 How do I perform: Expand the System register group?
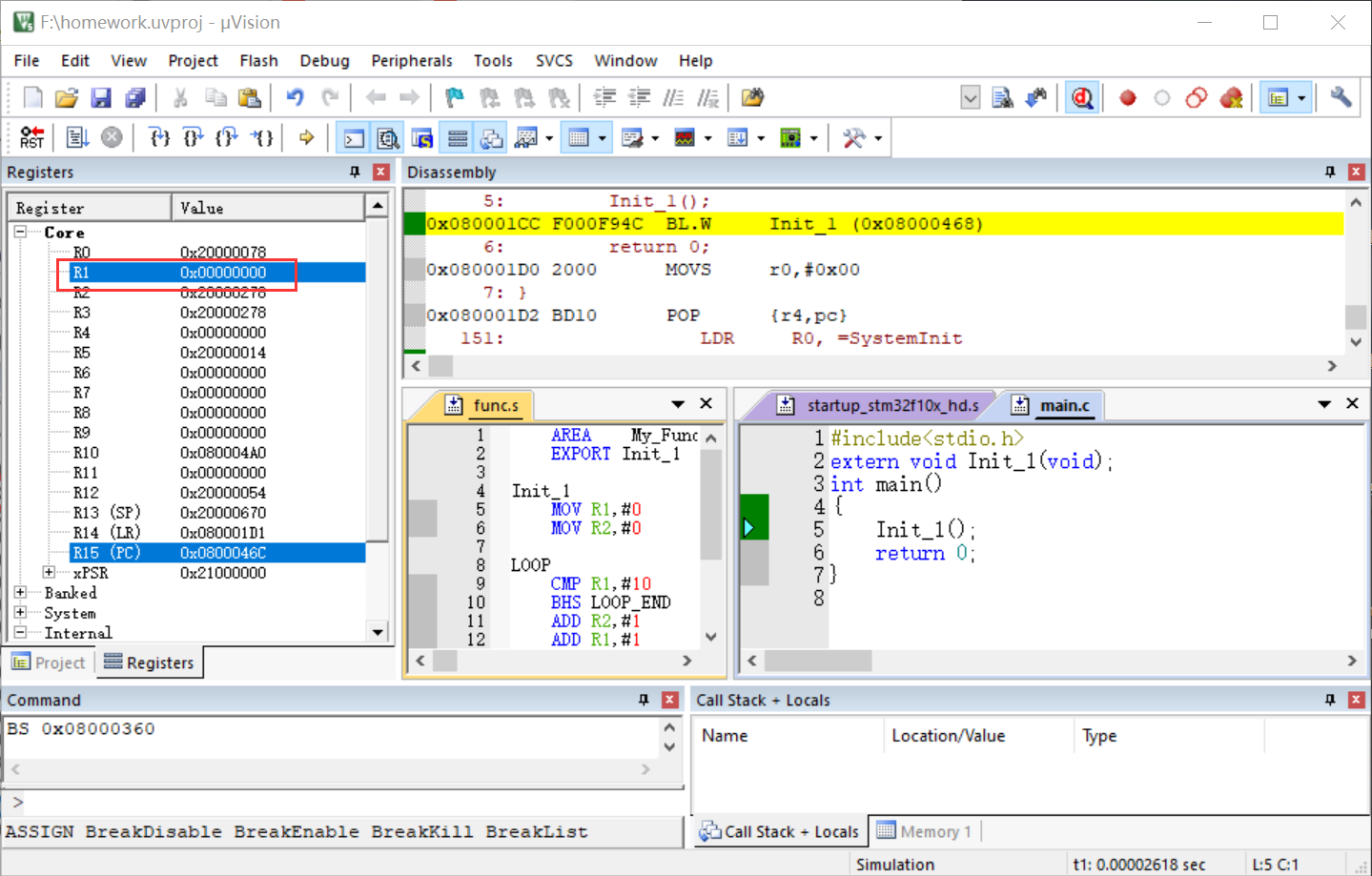click(20, 612)
